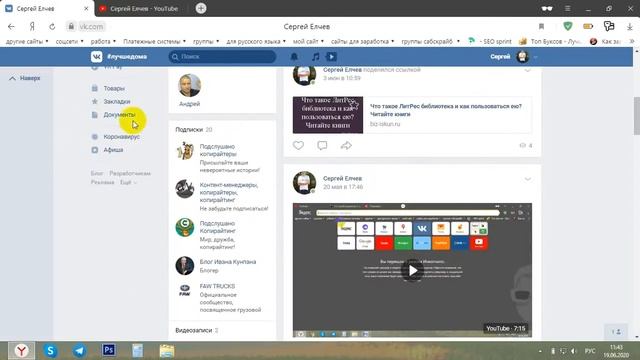Open new tab with plus button

tap(201, 8)
